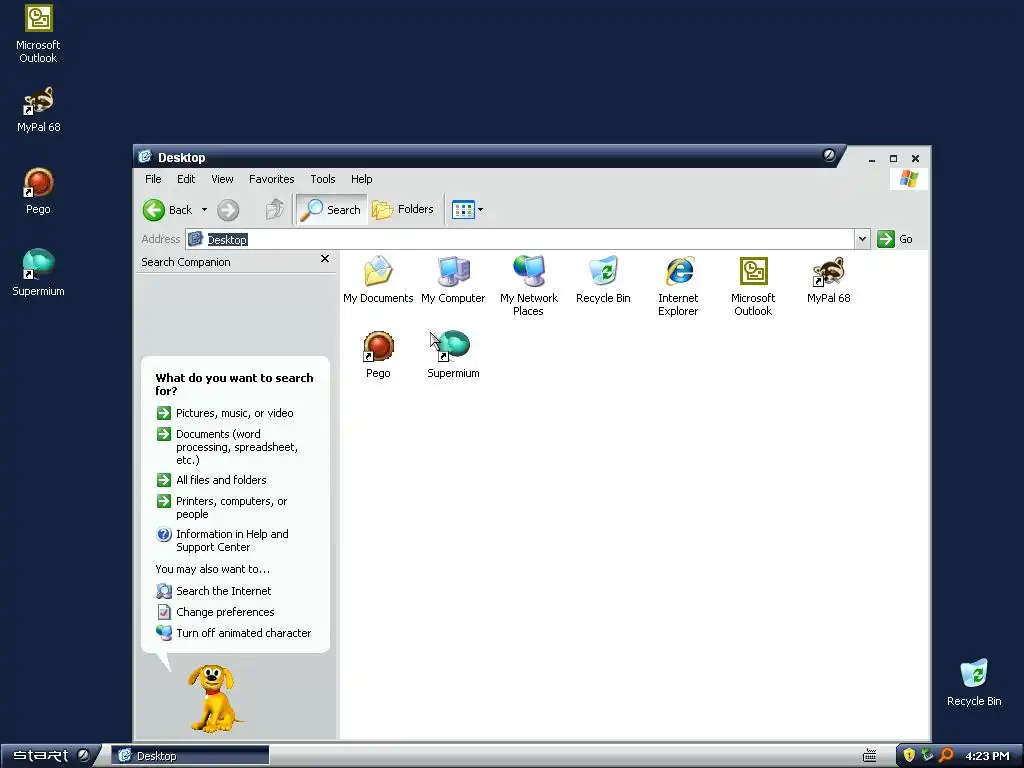Screen dimensions: 1024x768
Task: Click the green Go button
Action: point(895,239)
